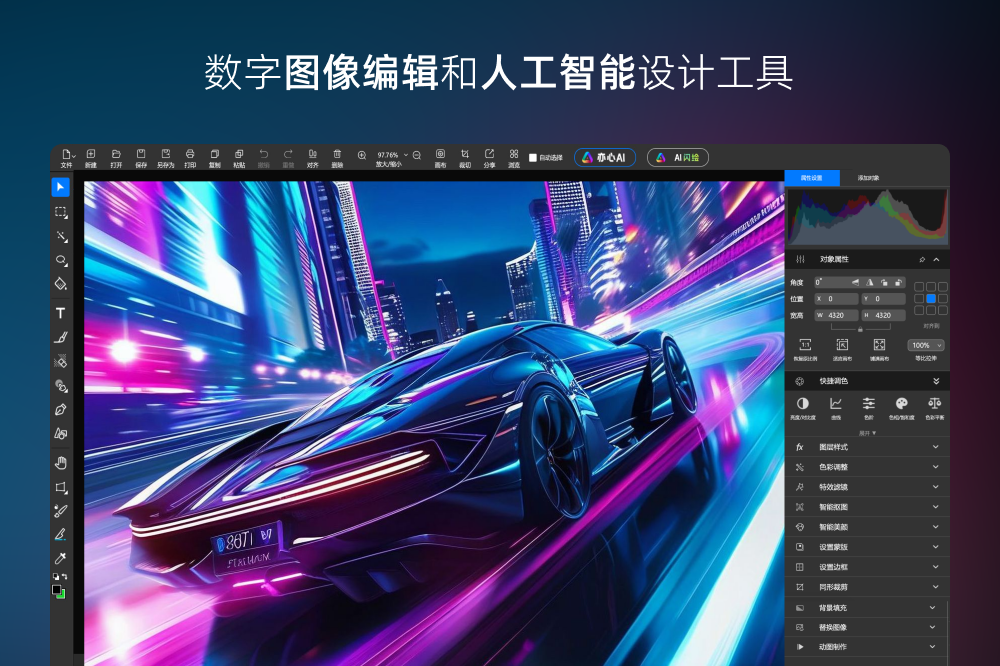Click the 分享 (Share) toolbar icon

[x=489, y=157]
